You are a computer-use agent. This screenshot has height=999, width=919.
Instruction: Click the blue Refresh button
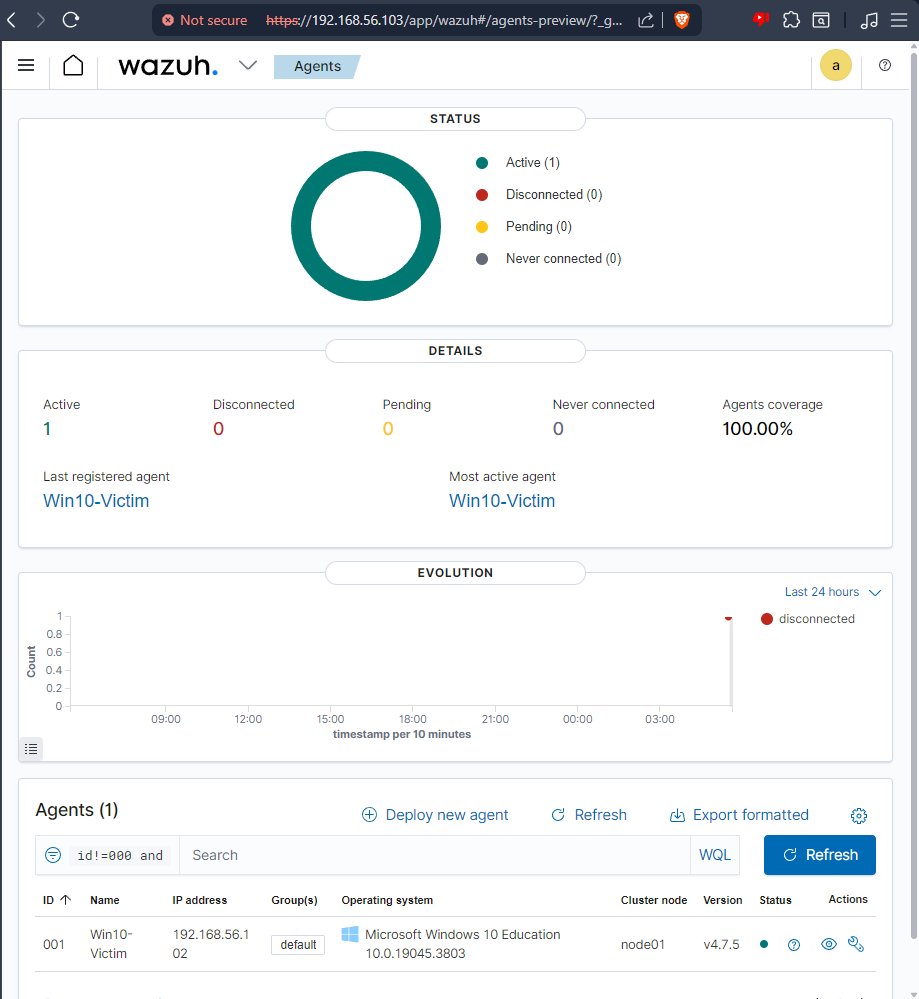820,855
